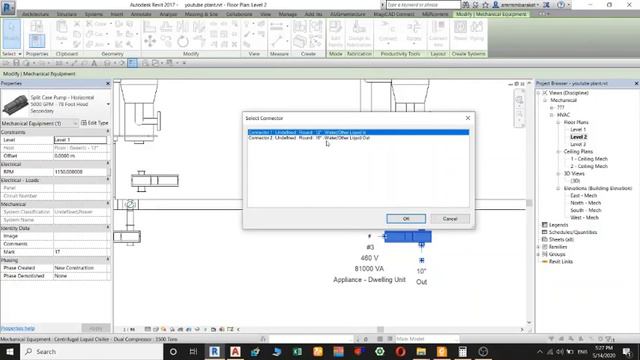The image size is (640, 360).
Task: Toggle the Properties palette icon in the ribbon
Action: 37,41
